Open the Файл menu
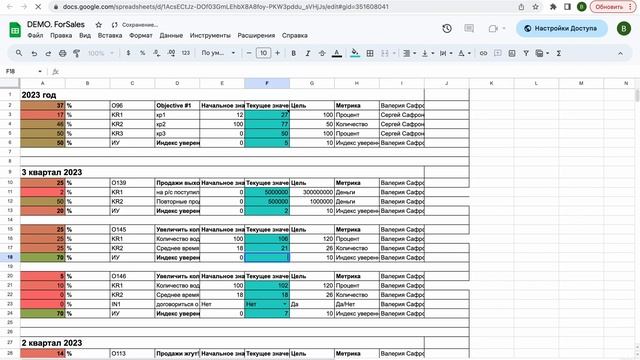 coord(35,36)
